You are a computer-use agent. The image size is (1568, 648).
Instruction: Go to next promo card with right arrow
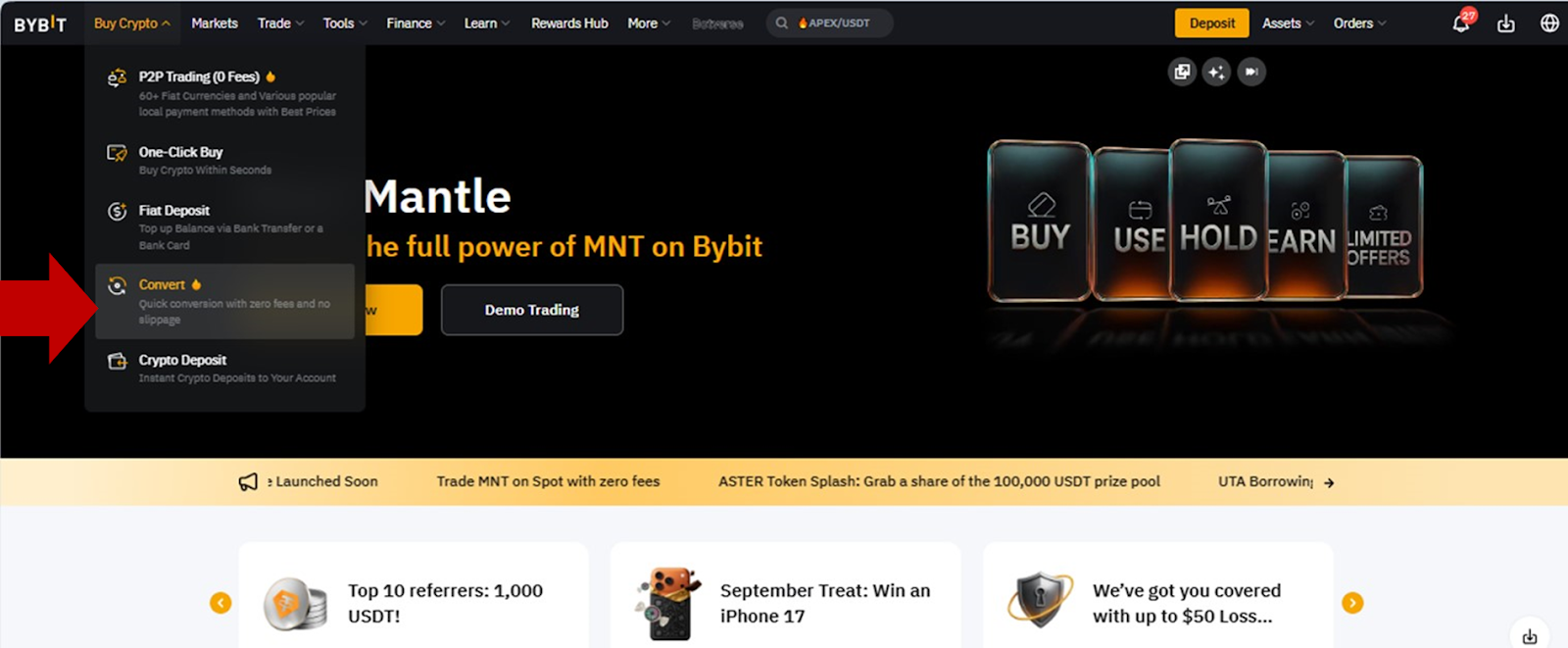coord(1352,603)
